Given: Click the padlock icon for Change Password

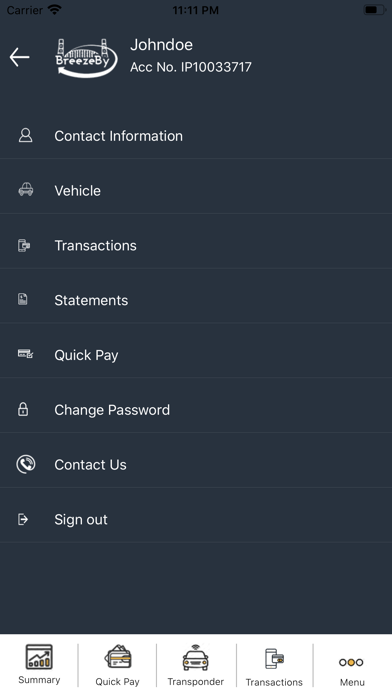Looking at the screenshot, I should pyautogui.click(x=23, y=409).
